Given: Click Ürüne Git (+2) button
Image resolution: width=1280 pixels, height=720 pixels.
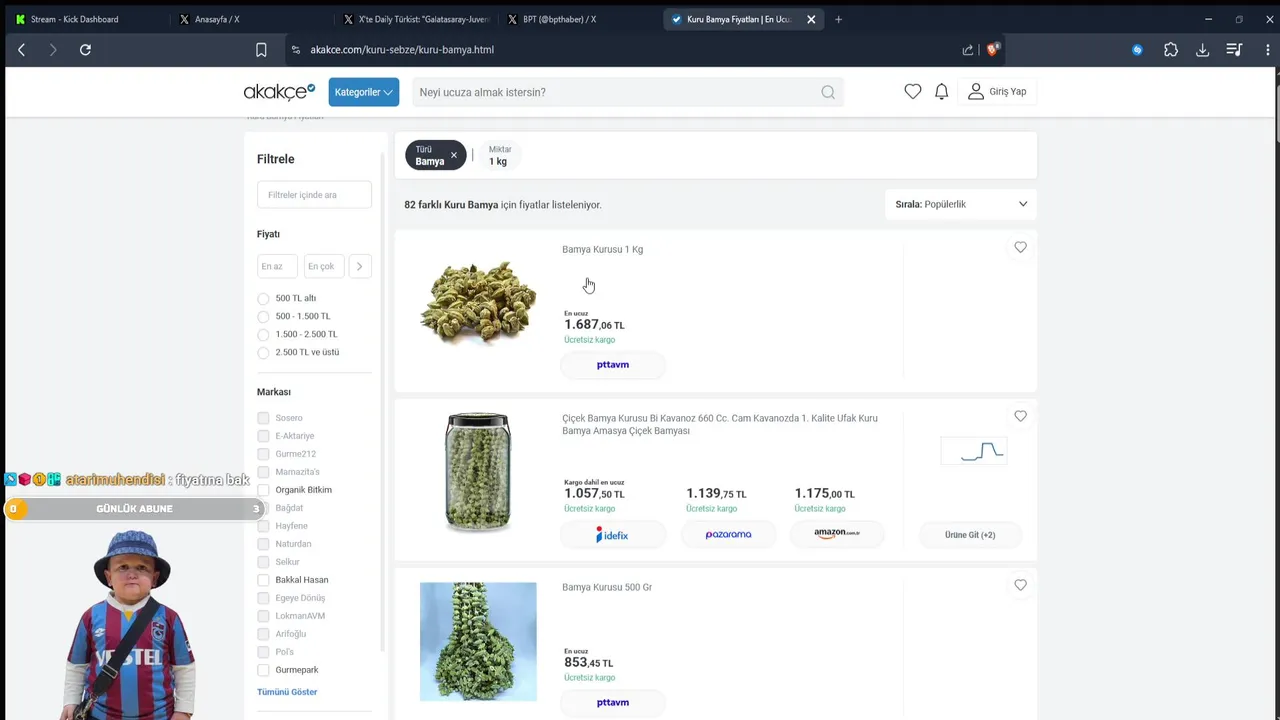Looking at the screenshot, I should point(970,535).
